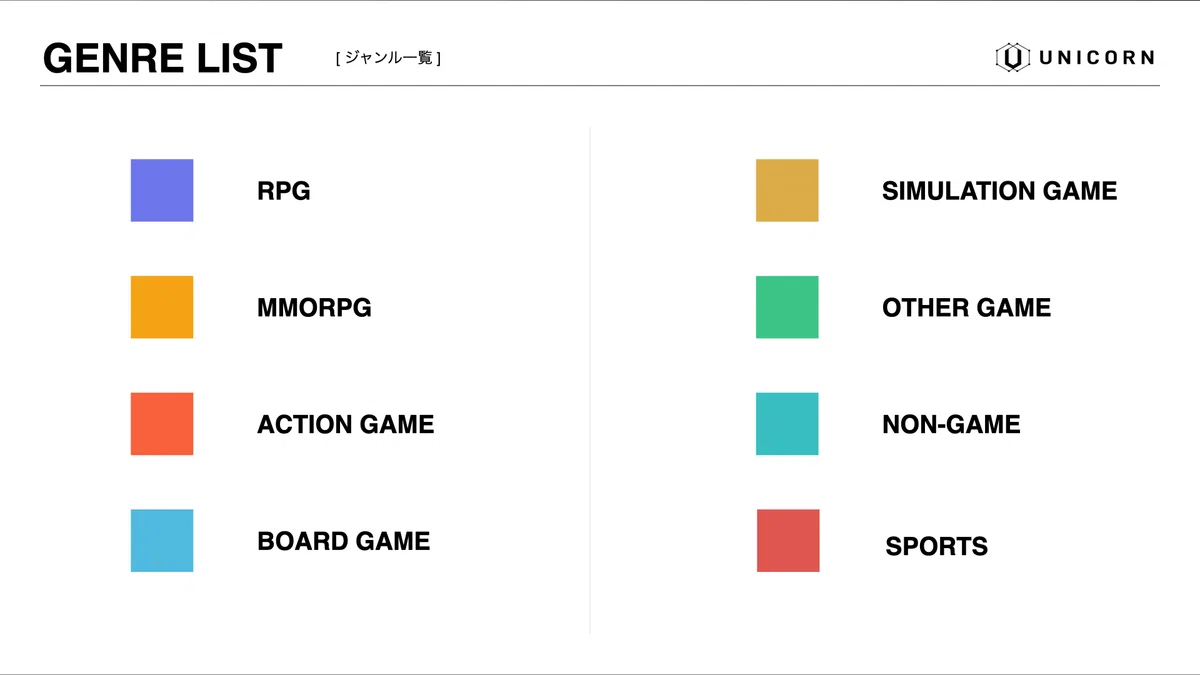Select the light blue Board Game swatch
Screen dimensions: 1200x675
[162, 541]
